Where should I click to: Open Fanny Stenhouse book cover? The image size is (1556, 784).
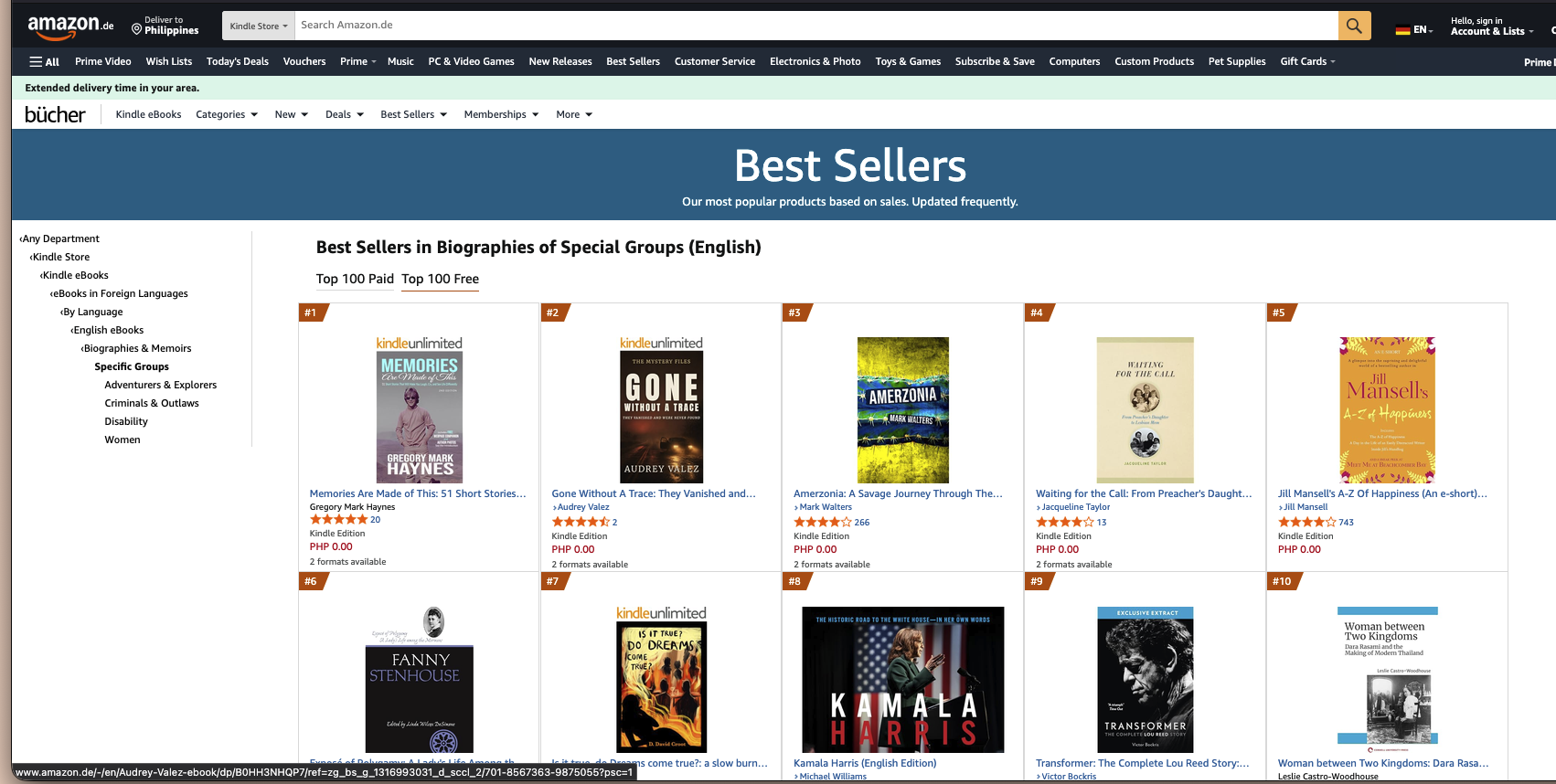coord(420,680)
